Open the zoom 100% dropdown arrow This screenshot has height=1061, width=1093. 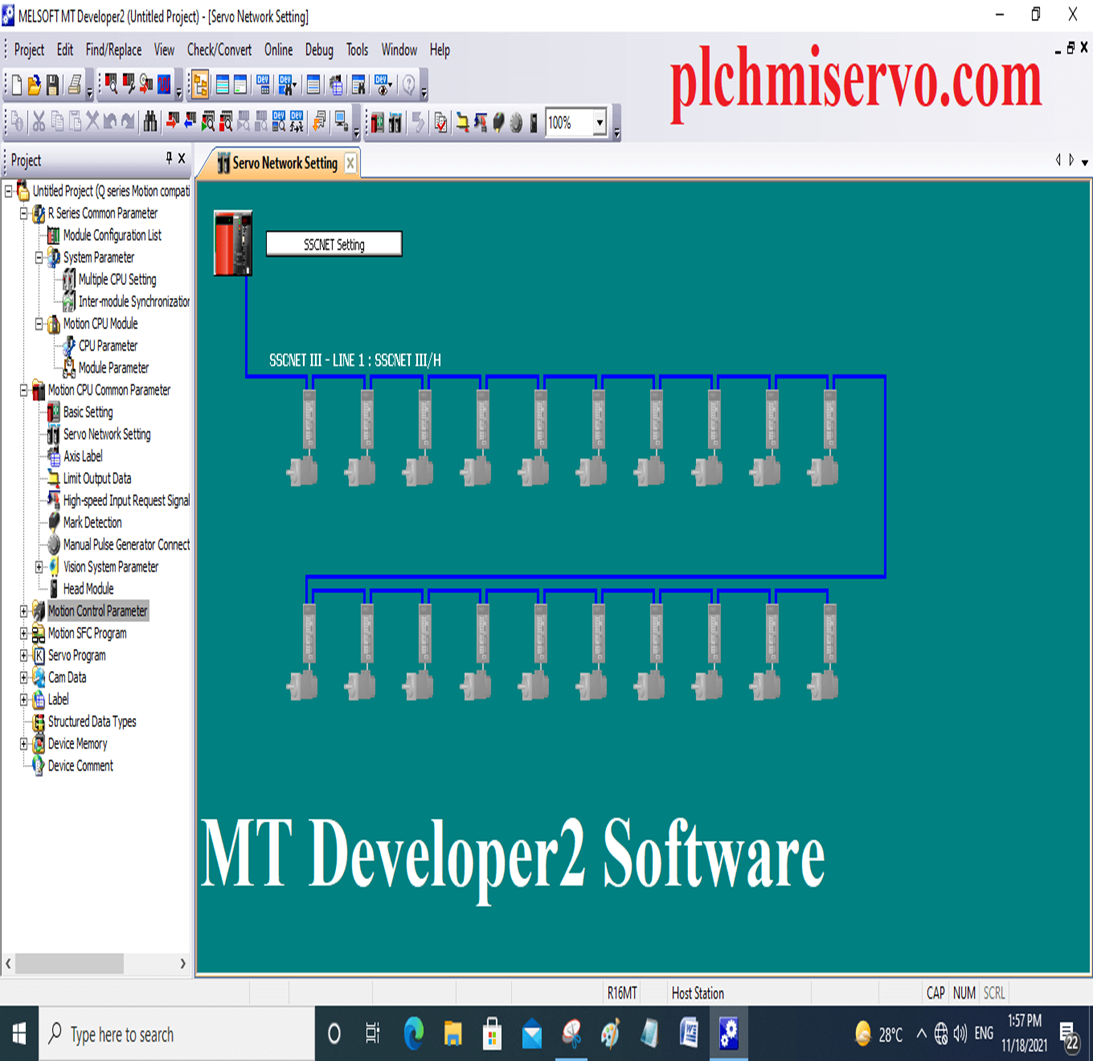click(599, 123)
